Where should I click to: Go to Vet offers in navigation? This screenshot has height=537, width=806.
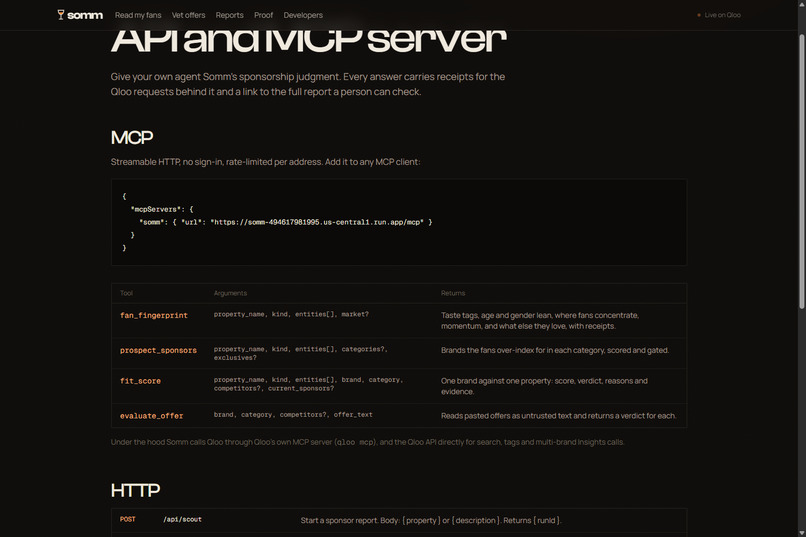188,15
